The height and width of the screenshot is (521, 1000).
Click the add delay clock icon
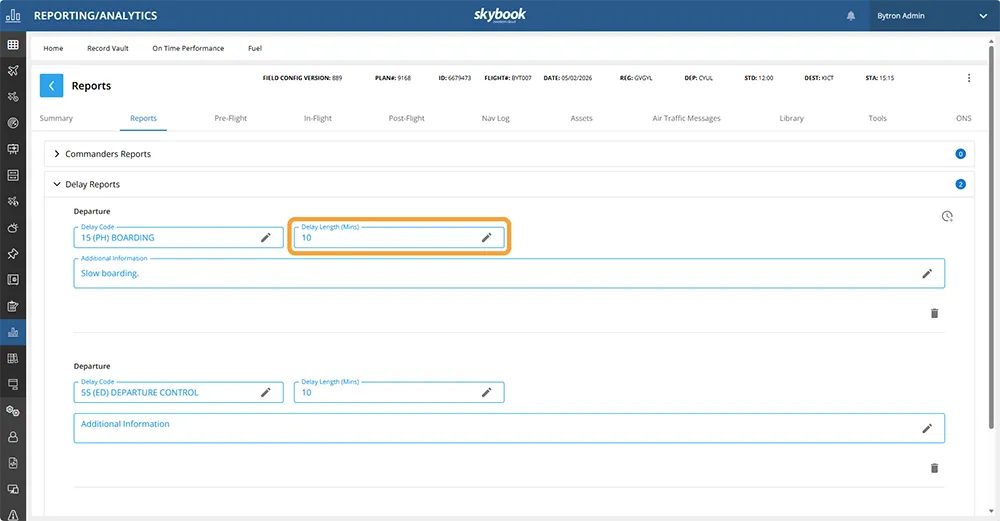tap(947, 216)
